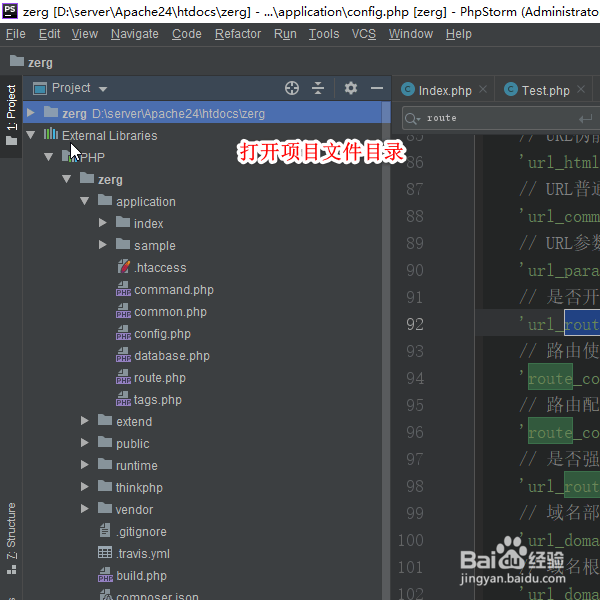Expand the index folder
This screenshot has height=600, width=600.
point(103,223)
